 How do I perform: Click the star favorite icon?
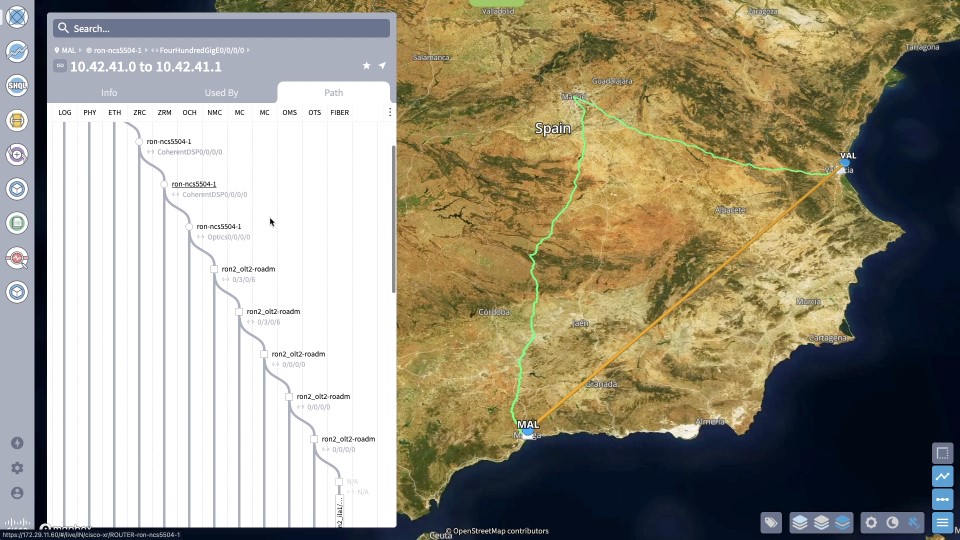click(366, 66)
